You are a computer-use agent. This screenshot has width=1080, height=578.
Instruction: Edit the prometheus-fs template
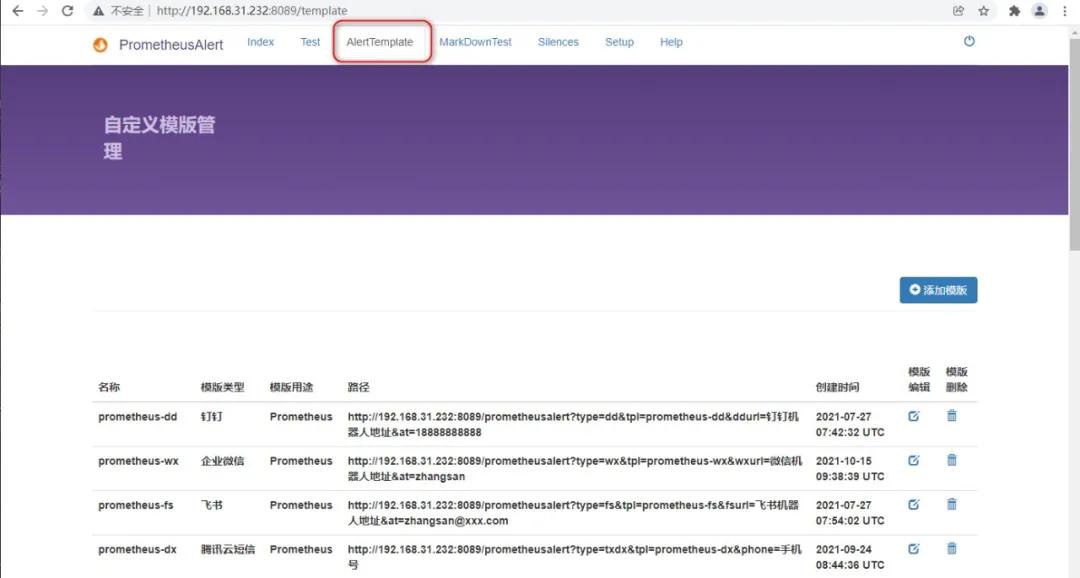[x=913, y=504]
